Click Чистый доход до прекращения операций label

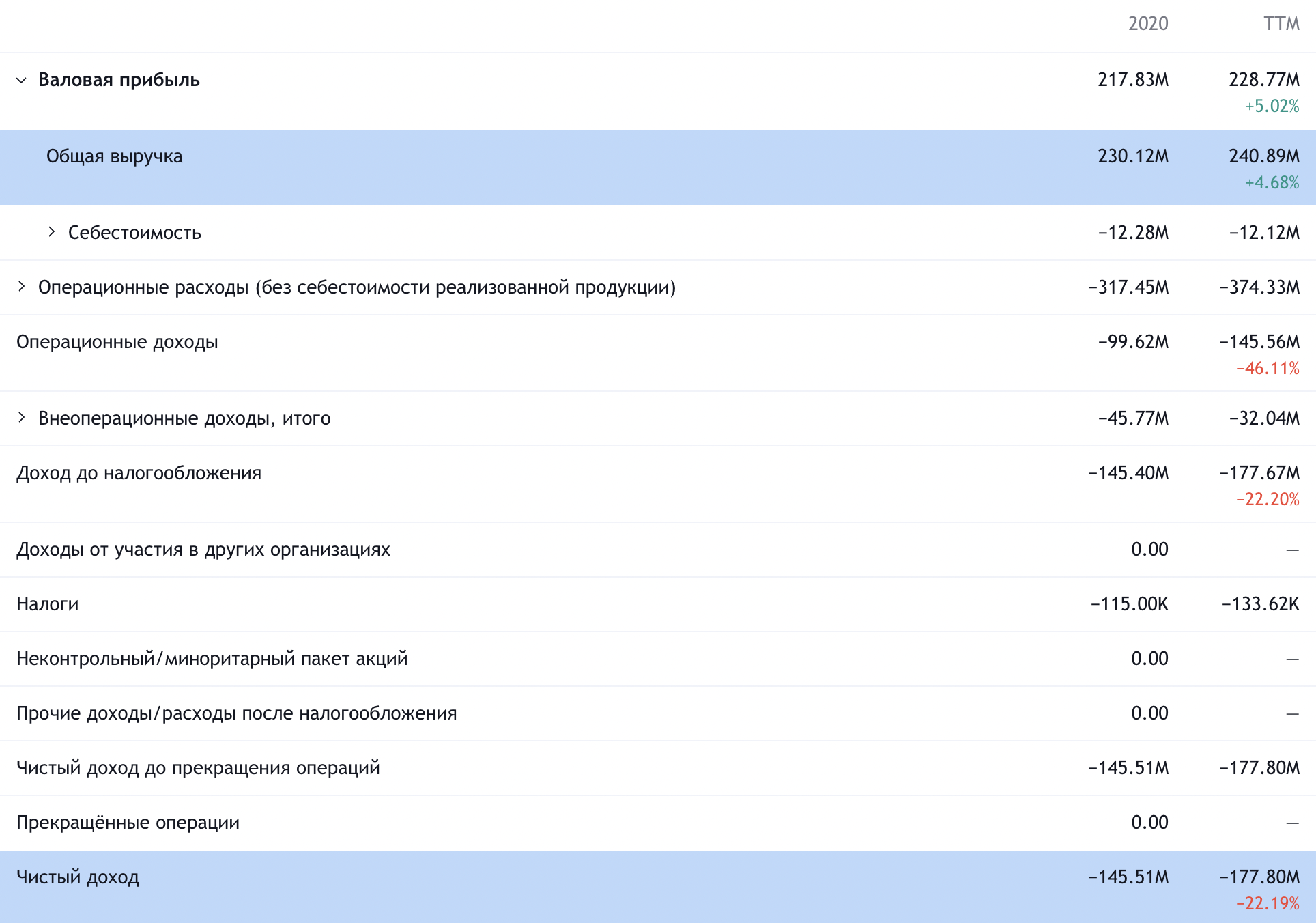tap(198, 768)
